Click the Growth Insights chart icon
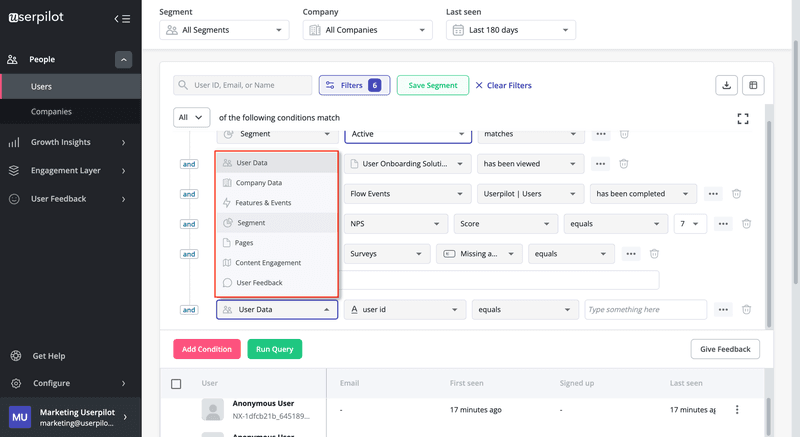800x437 pixels. [x=14, y=142]
